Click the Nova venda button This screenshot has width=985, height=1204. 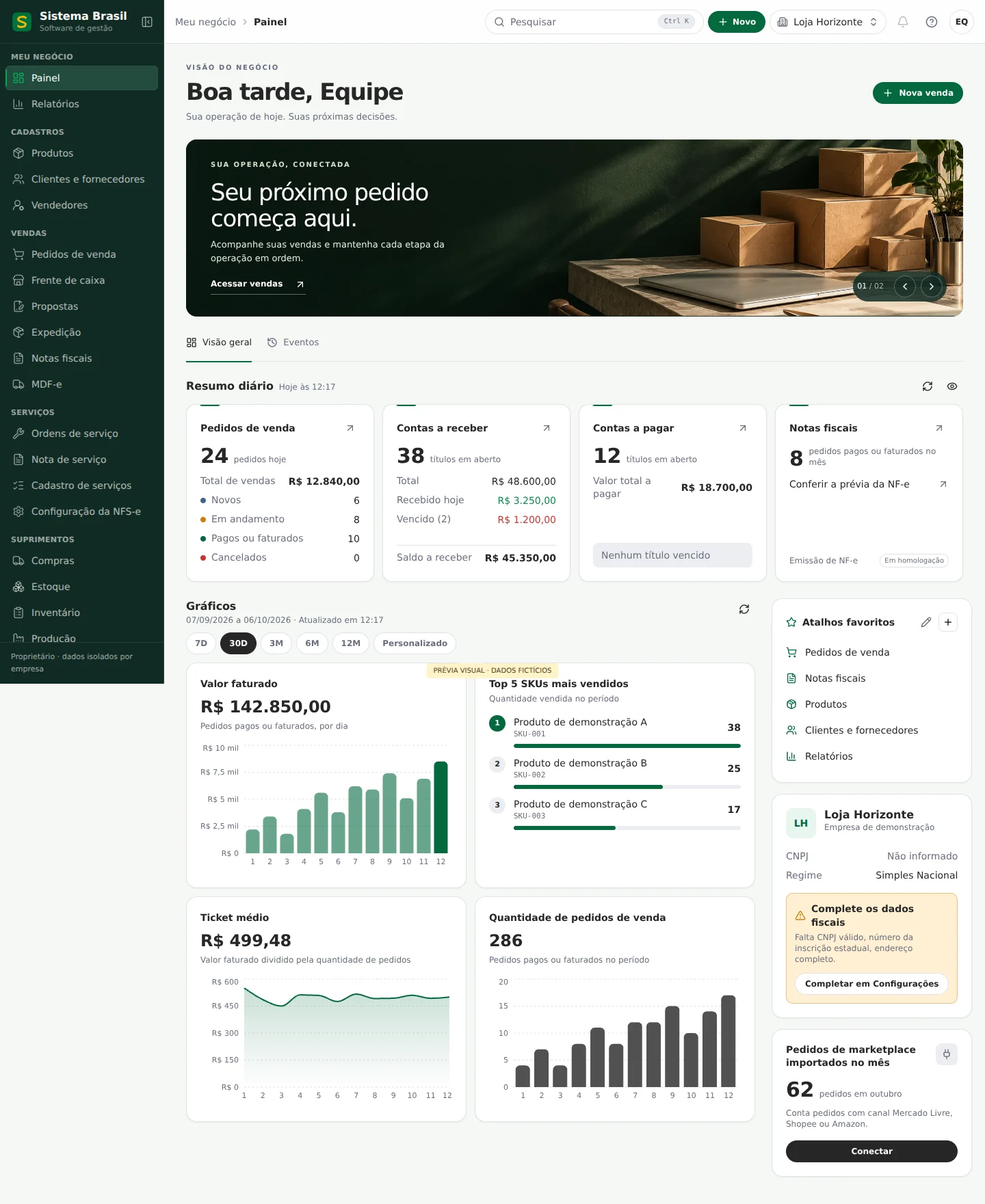pos(918,93)
